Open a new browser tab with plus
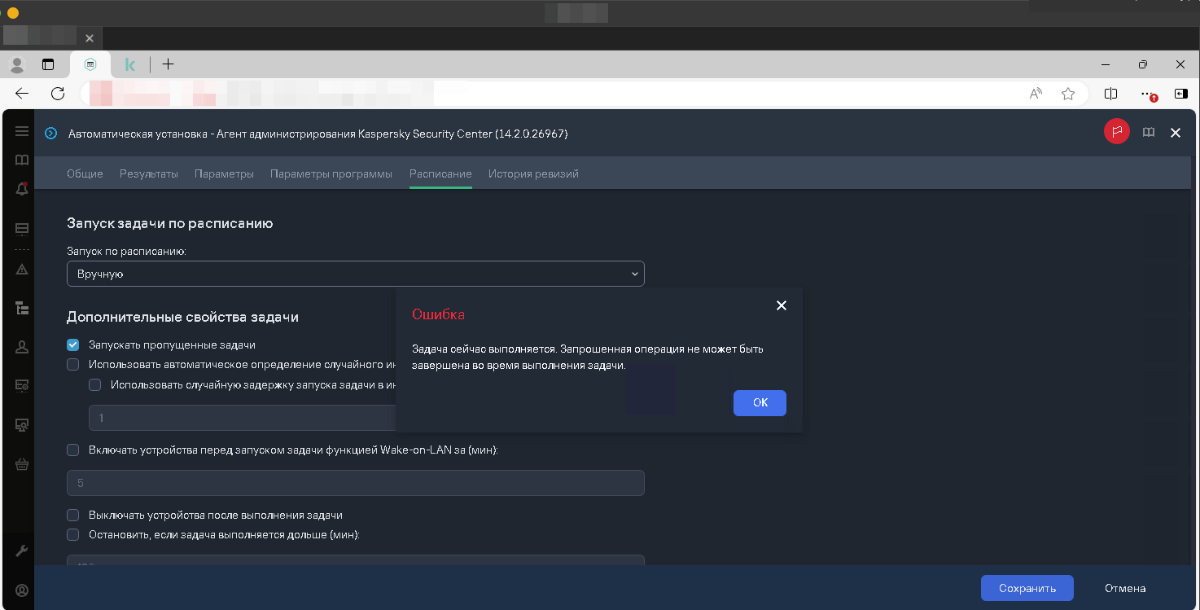 pyautogui.click(x=168, y=64)
